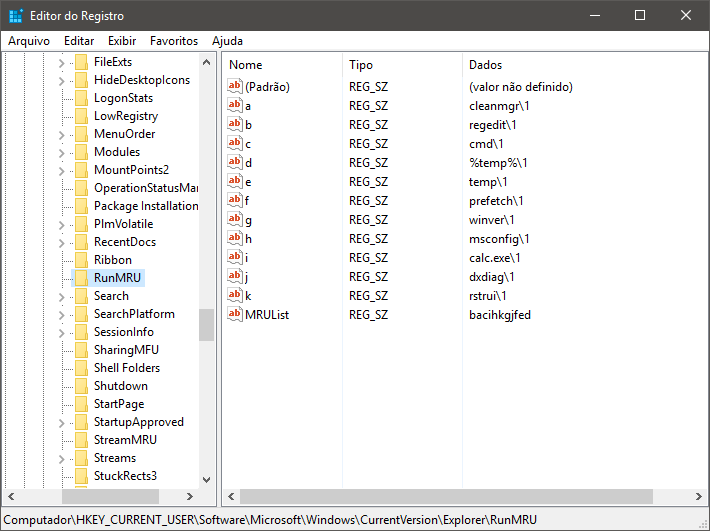Click the string value icon for 'j'
Screen dimensions: 710x531
(x=235, y=277)
